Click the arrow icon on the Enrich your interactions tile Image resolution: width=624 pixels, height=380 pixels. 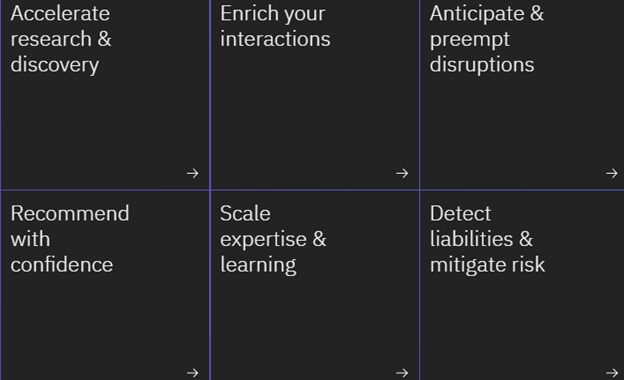click(x=402, y=173)
